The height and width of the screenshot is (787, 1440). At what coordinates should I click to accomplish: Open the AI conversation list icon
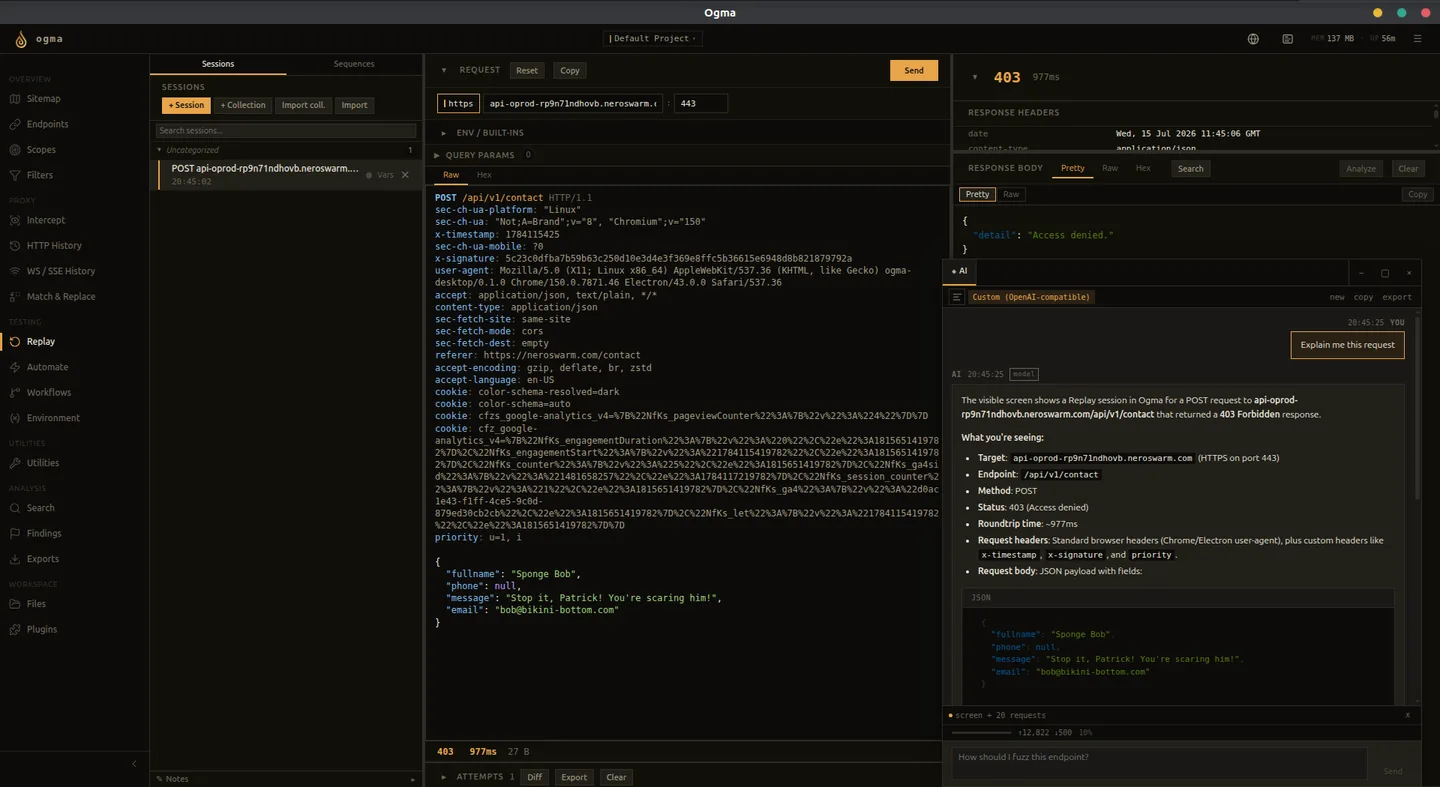pos(957,297)
